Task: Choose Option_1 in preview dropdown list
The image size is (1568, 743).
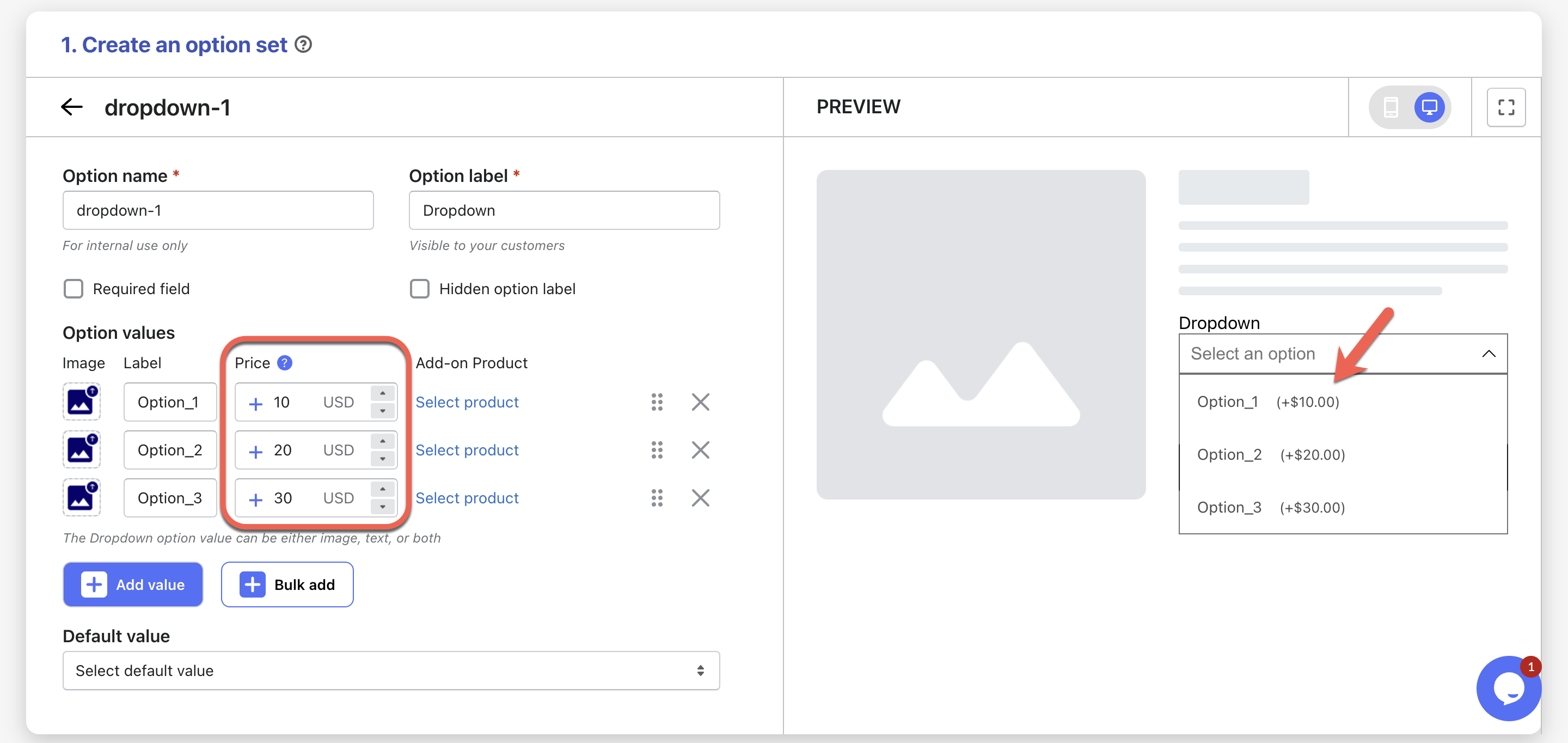Action: (1267, 402)
